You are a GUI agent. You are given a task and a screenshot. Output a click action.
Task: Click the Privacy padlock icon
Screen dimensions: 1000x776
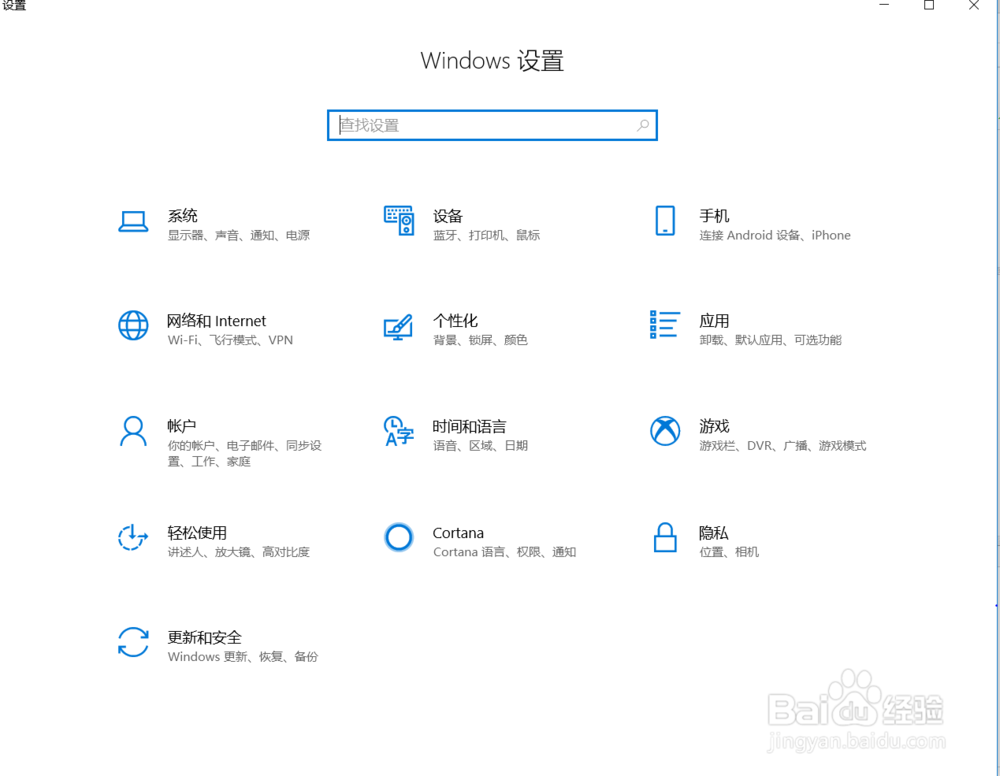pyautogui.click(x=665, y=538)
